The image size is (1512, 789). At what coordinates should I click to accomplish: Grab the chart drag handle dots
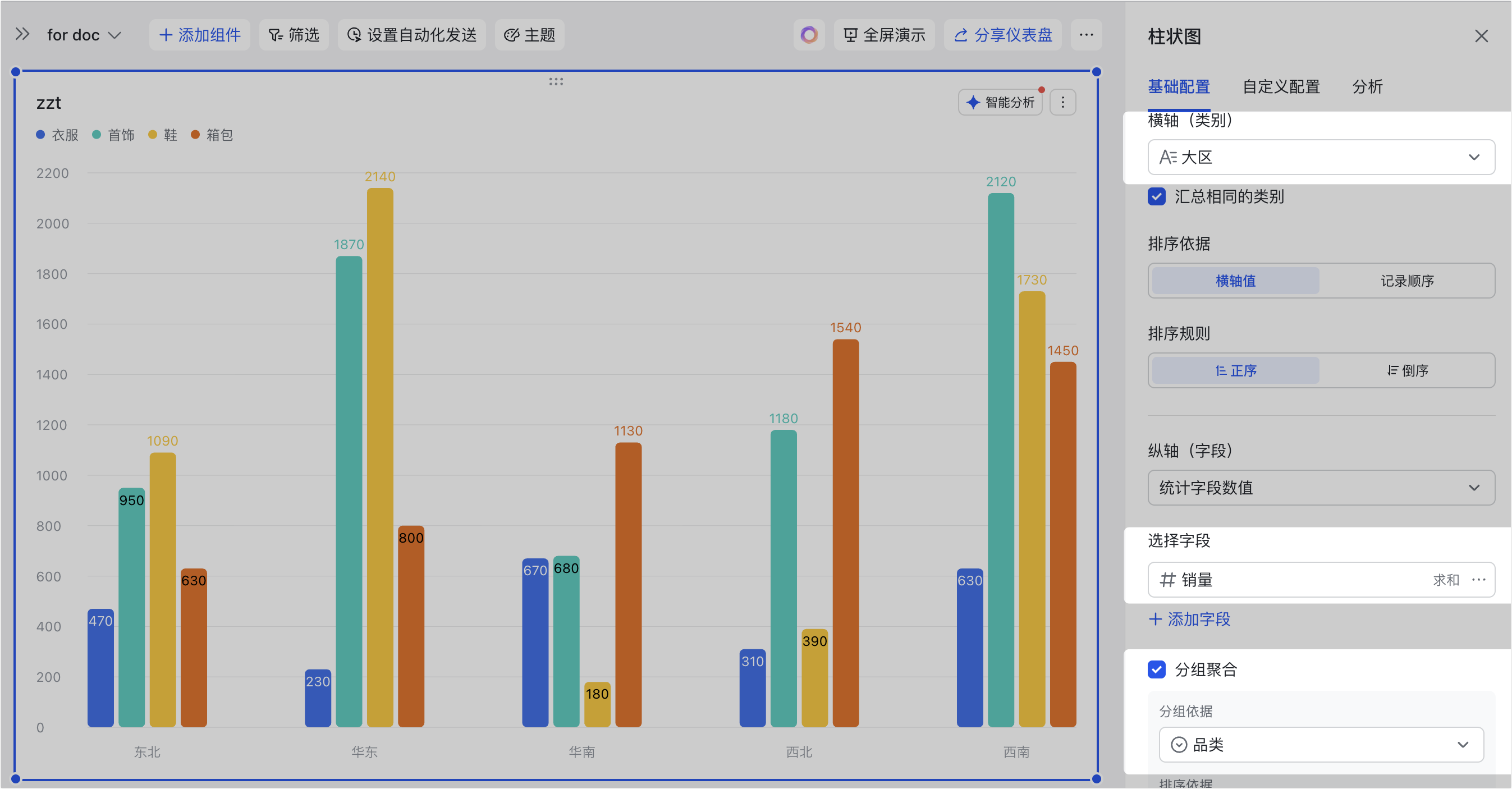tap(556, 81)
